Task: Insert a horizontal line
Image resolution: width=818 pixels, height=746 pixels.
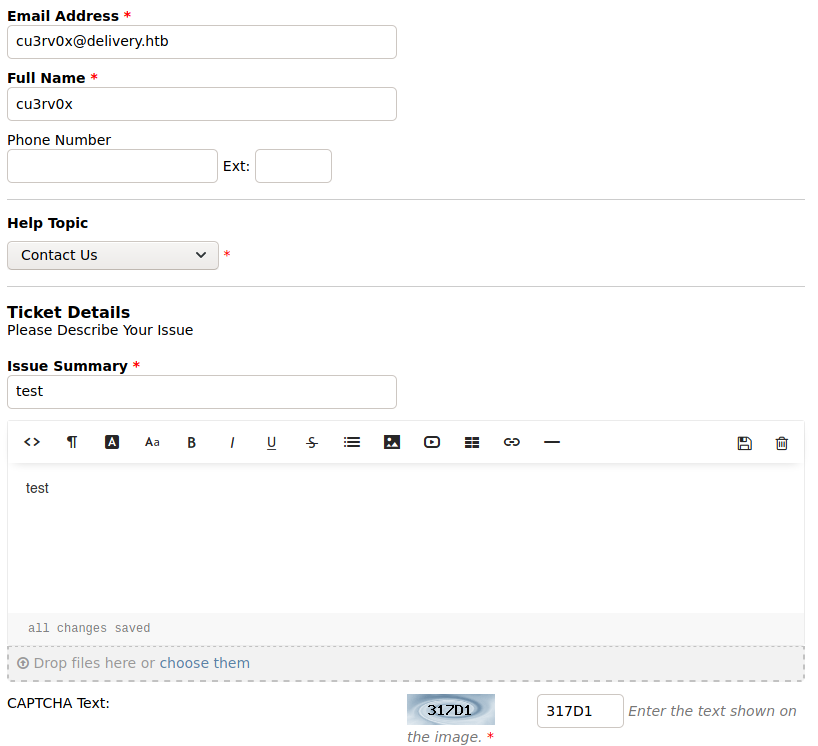Action: point(552,442)
